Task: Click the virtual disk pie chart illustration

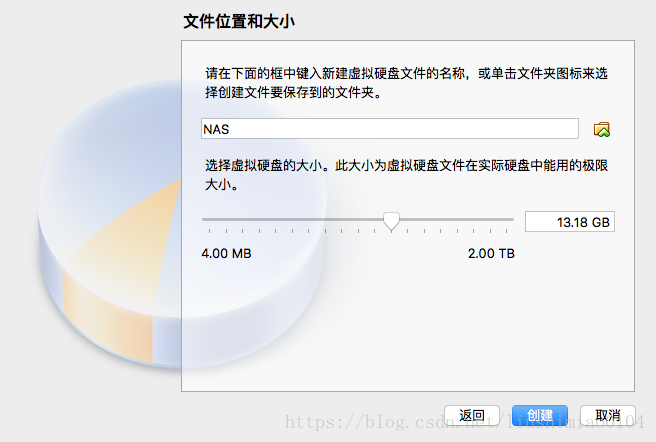Action: [x=182, y=224]
